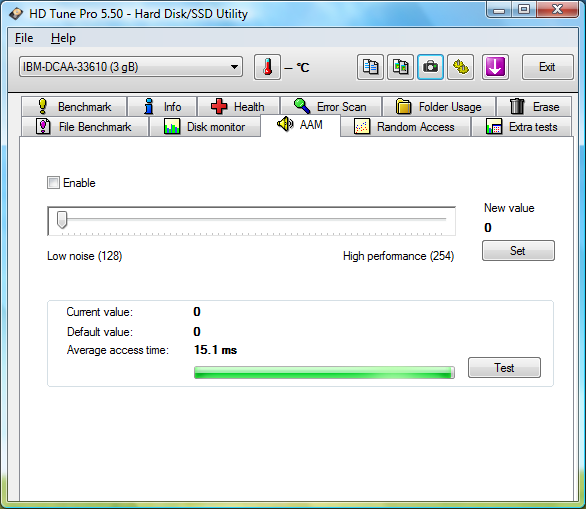Click the Set button
Screen dimensions: 586x509
point(518,250)
